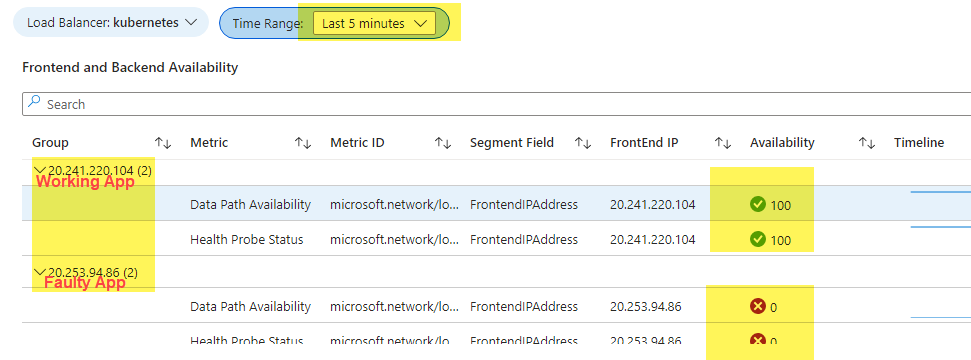Click timeline sparkline in first Data Path row

click(x=941, y=193)
